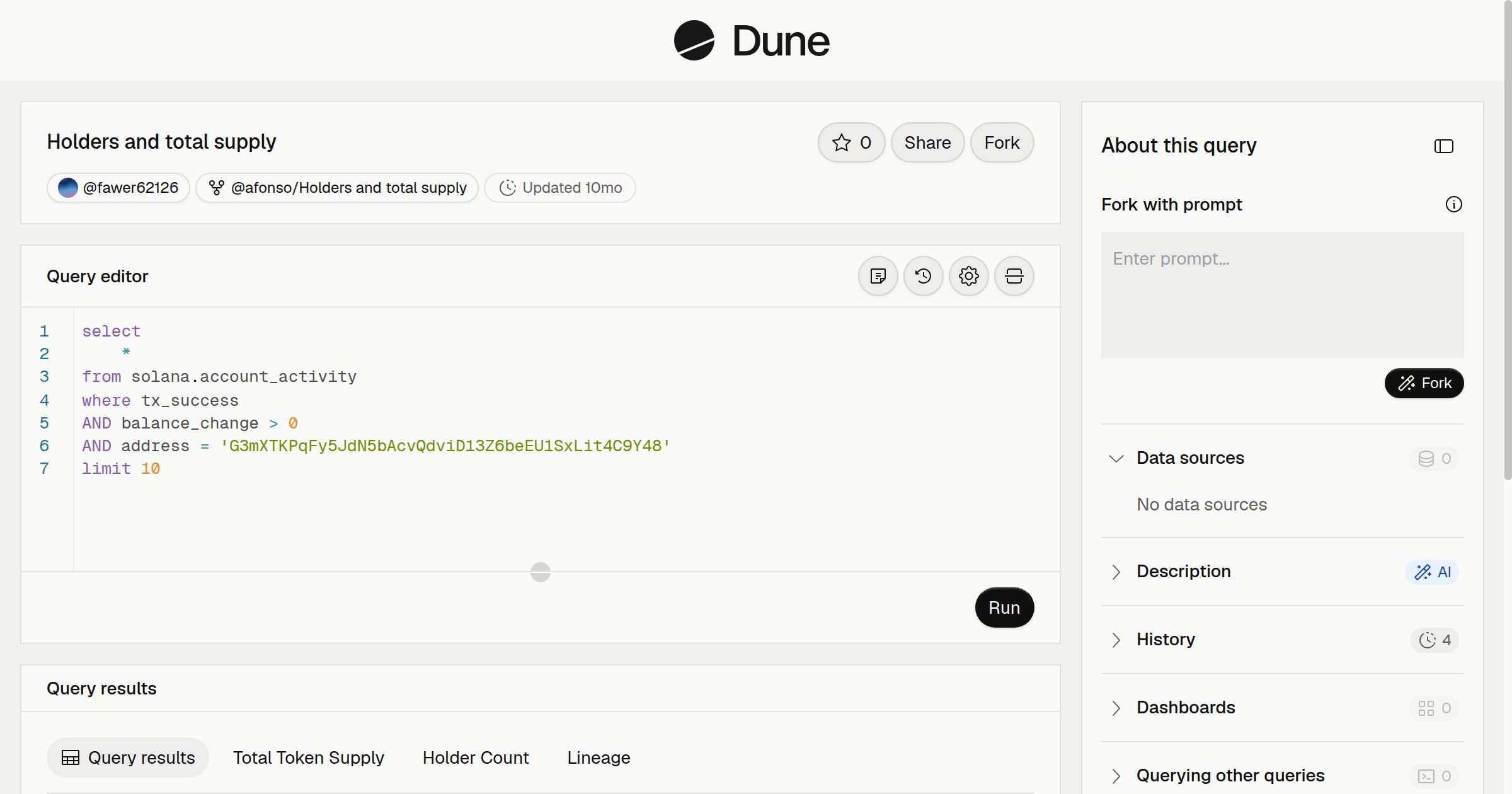
Task: Click the 'solana.account_activity' table name in editor
Action: (x=244, y=377)
